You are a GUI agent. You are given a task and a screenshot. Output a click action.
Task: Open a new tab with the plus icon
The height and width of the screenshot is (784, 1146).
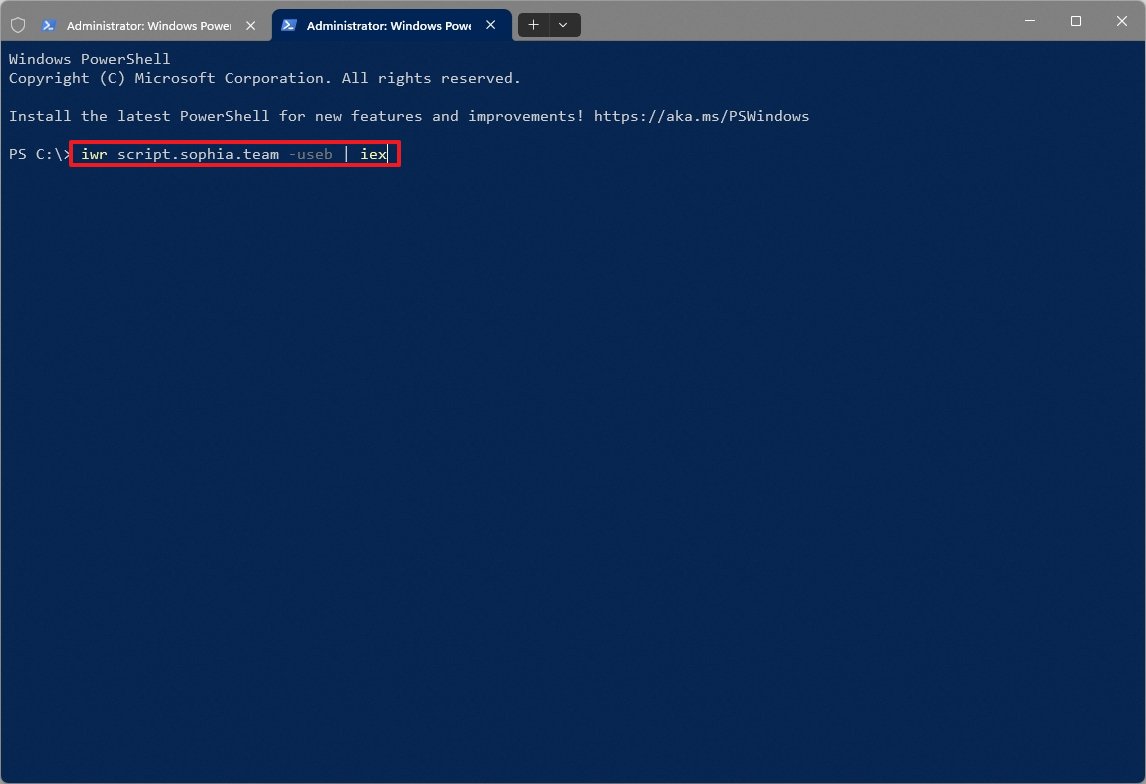coord(533,24)
